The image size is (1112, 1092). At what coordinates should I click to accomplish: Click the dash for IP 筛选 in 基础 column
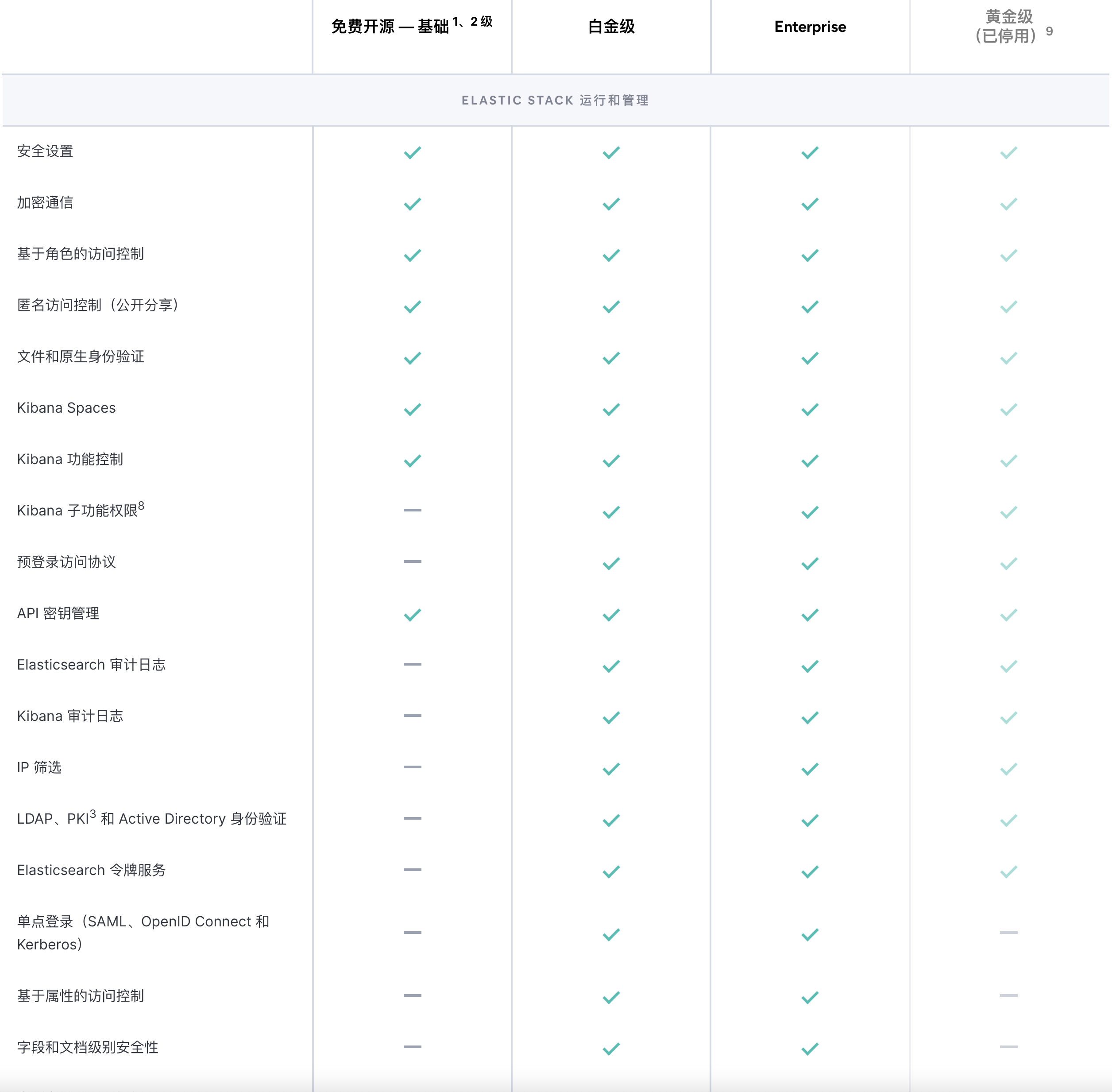412,767
